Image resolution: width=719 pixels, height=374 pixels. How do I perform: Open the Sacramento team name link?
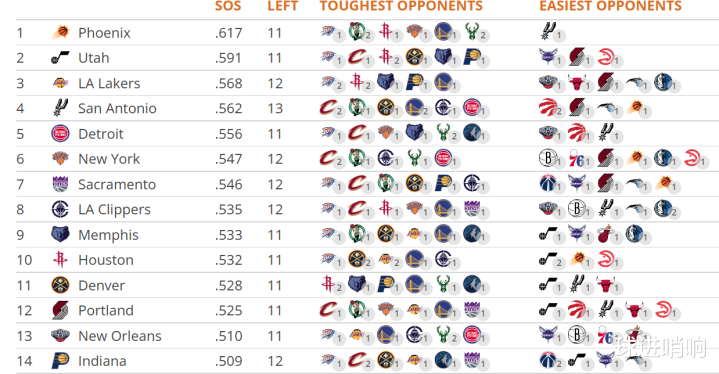(117, 184)
